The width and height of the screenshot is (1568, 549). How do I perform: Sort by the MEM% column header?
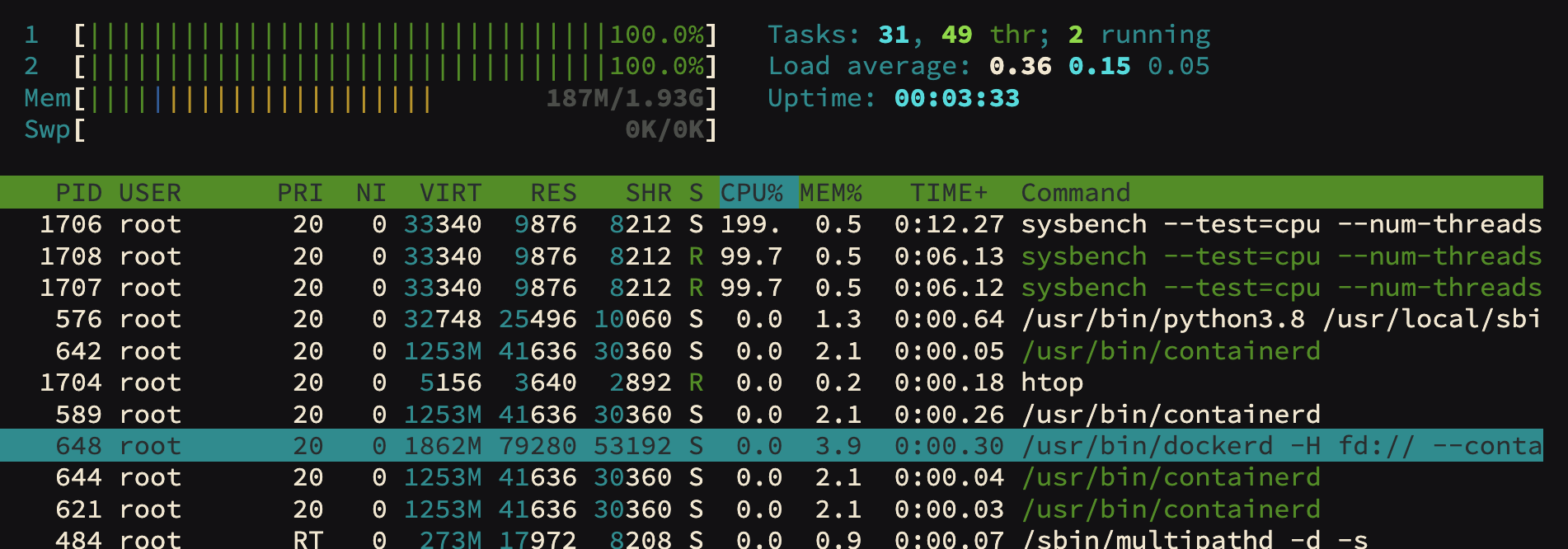click(x=831, y=193)
